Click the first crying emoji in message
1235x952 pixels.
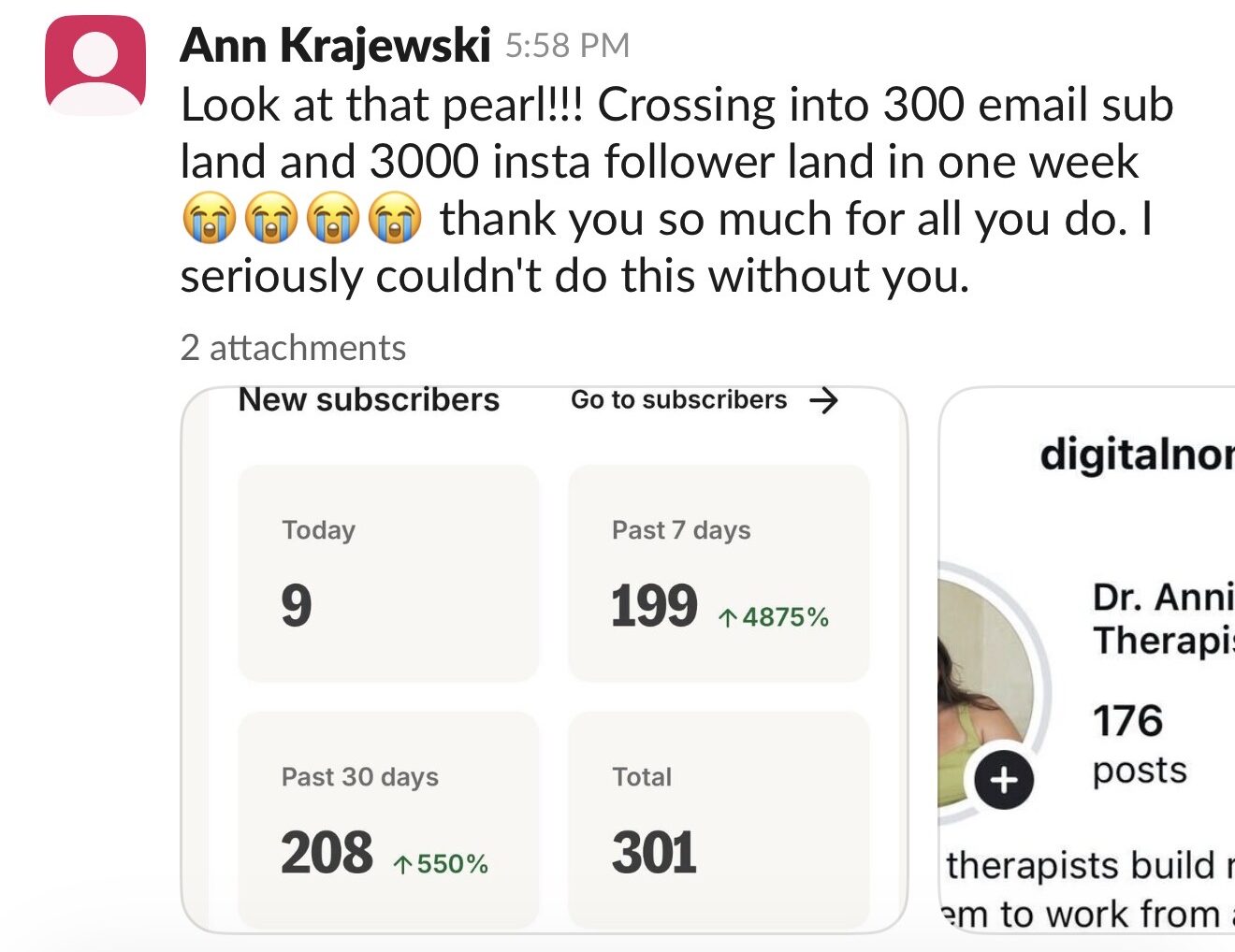click(x=209, y=219)
